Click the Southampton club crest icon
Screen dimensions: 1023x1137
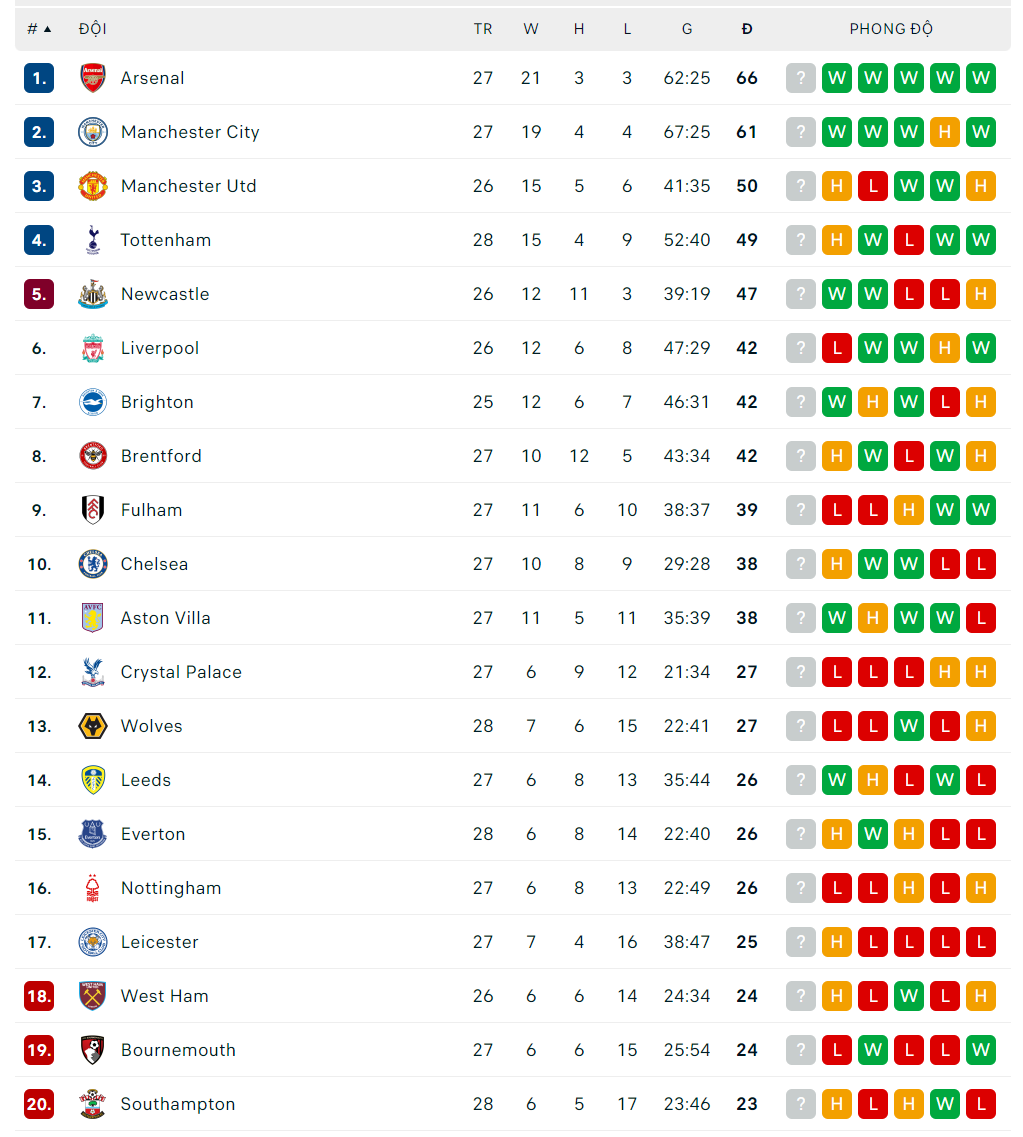[93, 1104]
